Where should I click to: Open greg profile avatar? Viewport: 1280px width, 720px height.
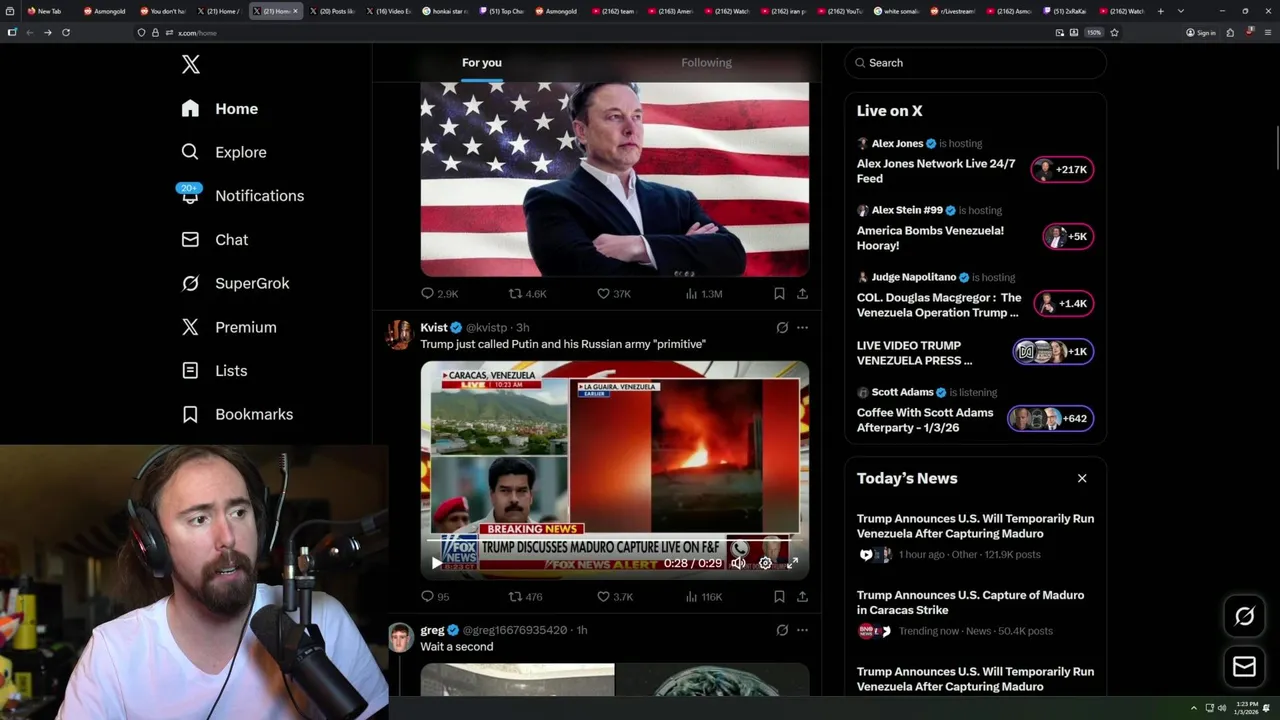point(400,637)
